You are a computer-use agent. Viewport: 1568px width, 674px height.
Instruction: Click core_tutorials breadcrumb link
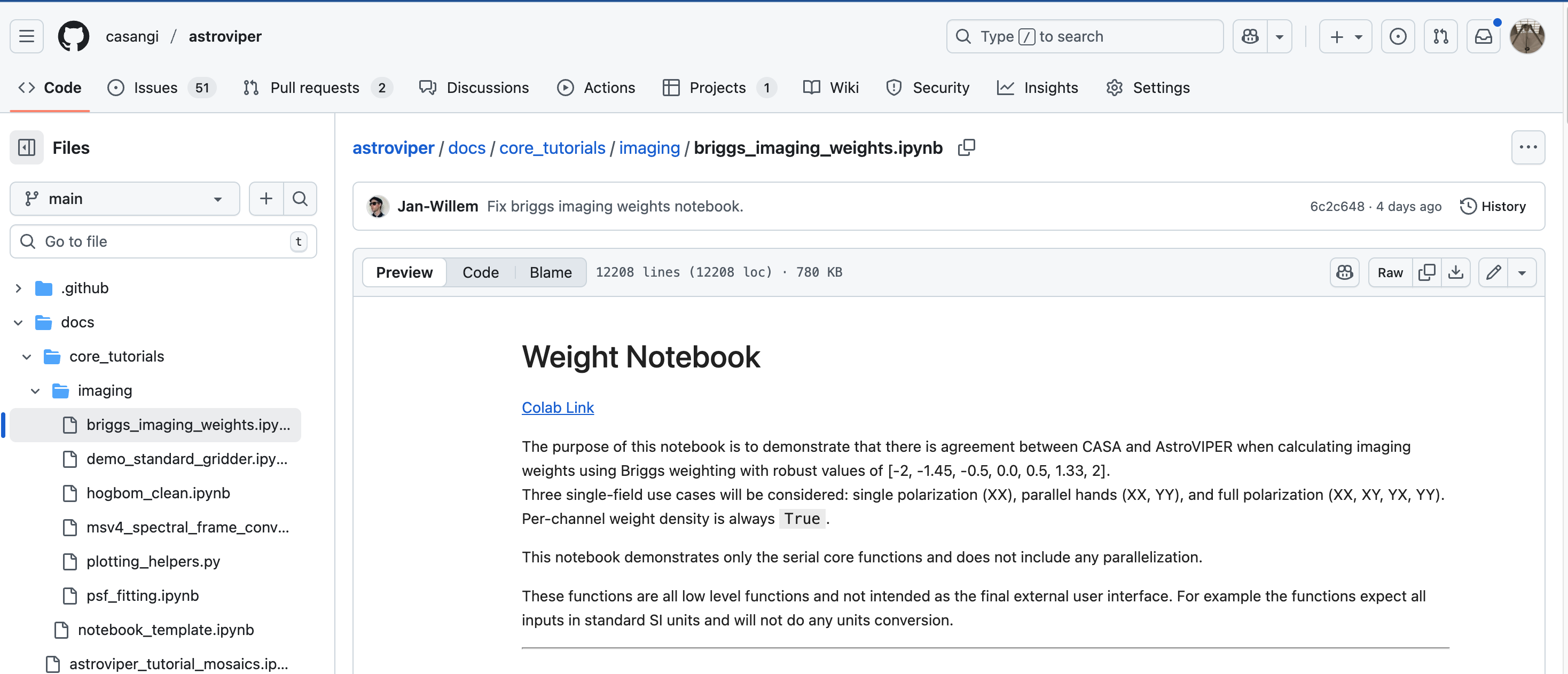click(x=552, y=147)
